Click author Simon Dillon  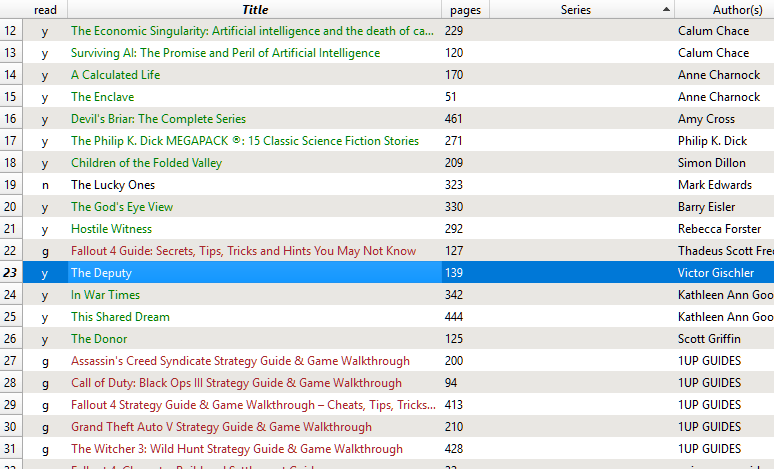(711, 163)
